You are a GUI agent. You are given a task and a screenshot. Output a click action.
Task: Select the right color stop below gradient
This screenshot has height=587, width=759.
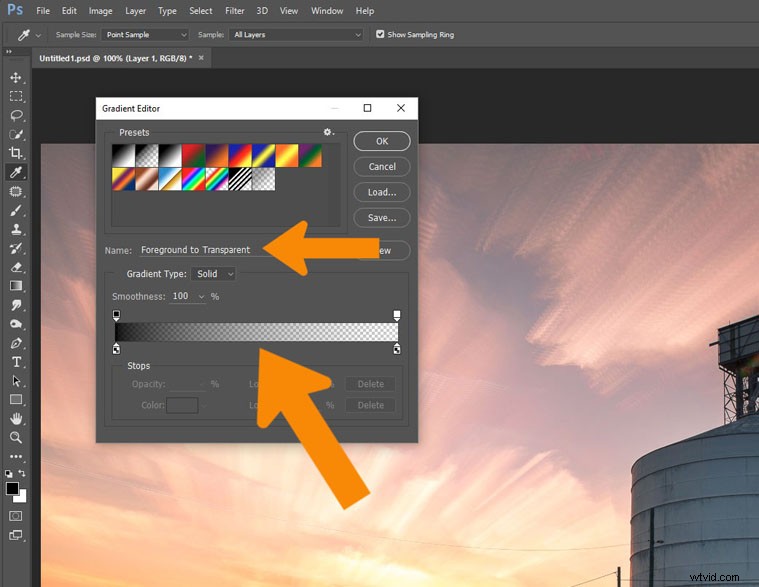click(397, 349)
